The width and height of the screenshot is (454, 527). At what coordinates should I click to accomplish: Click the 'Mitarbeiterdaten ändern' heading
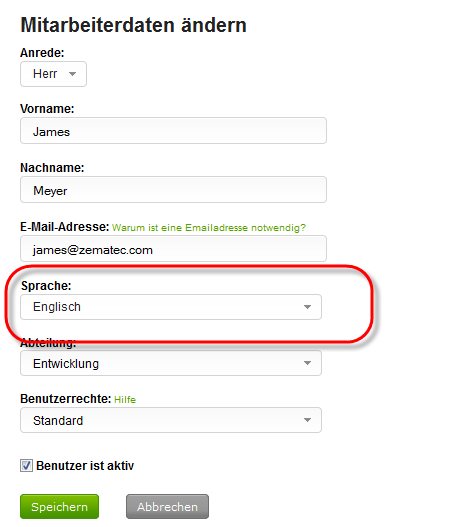[134, 25]
